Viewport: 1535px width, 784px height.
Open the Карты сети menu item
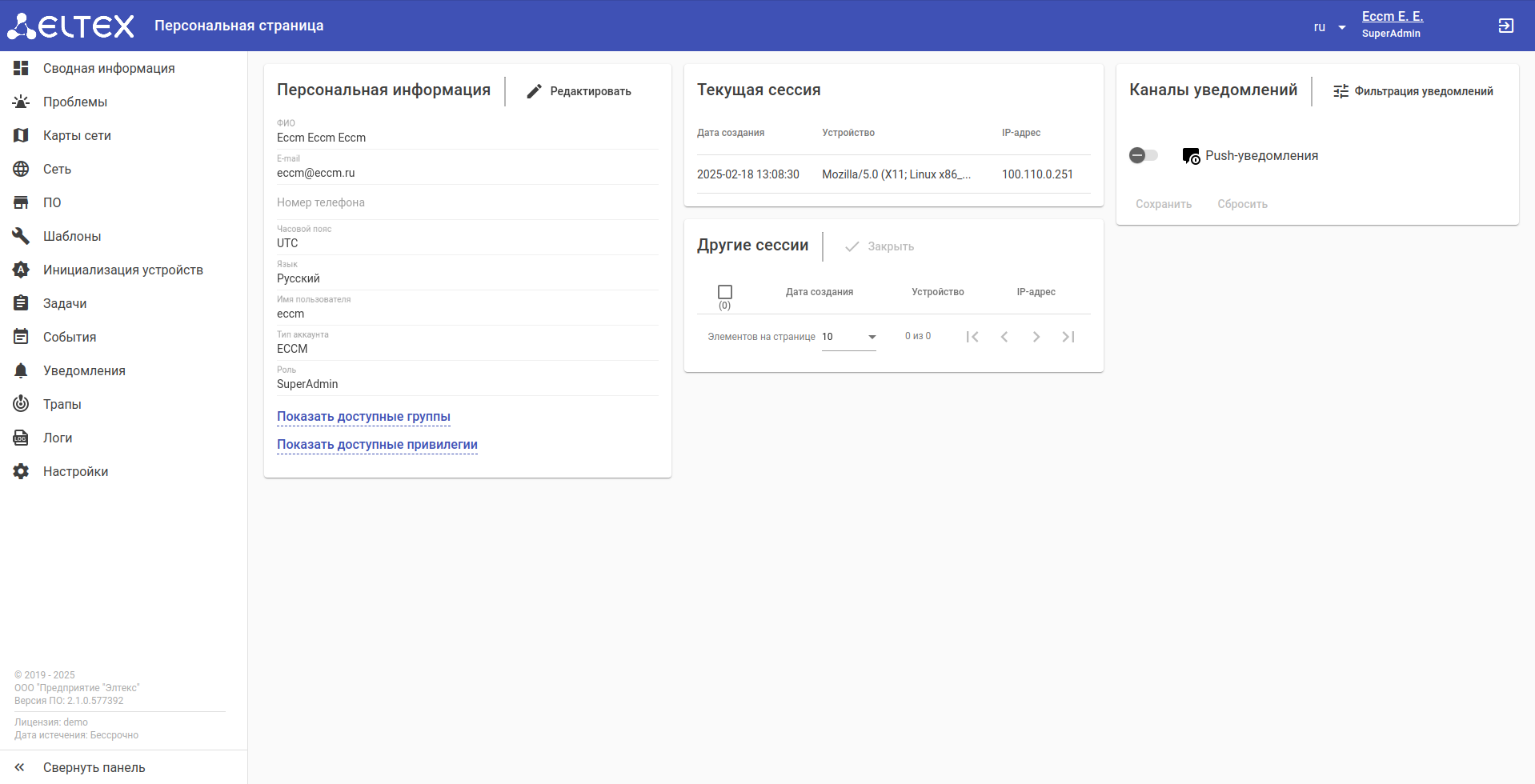(x=77, y=135)
